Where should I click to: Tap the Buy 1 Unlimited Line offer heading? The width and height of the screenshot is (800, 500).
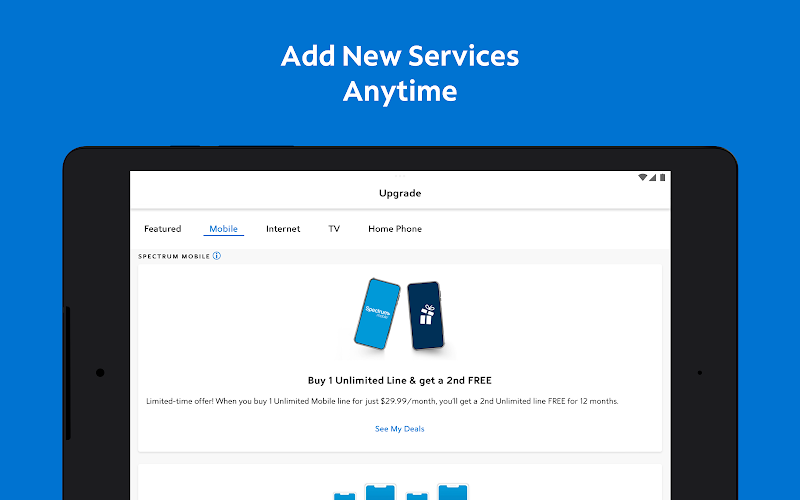[x=399, y=381]
